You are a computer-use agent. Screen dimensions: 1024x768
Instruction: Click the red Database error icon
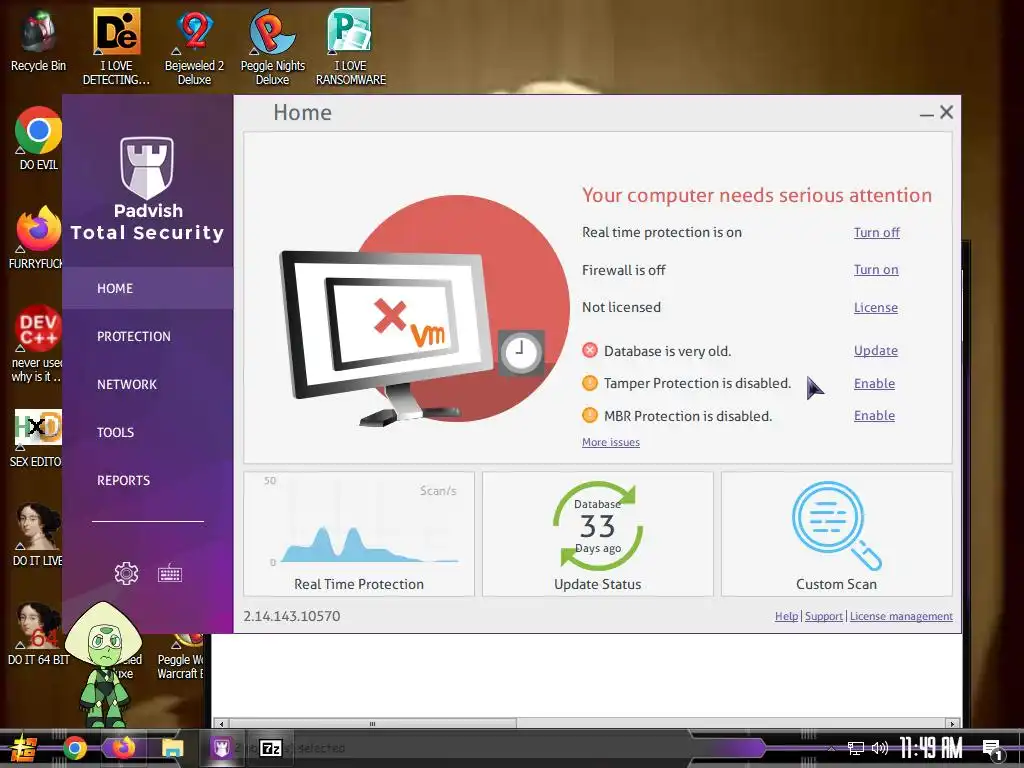point(590,351)
